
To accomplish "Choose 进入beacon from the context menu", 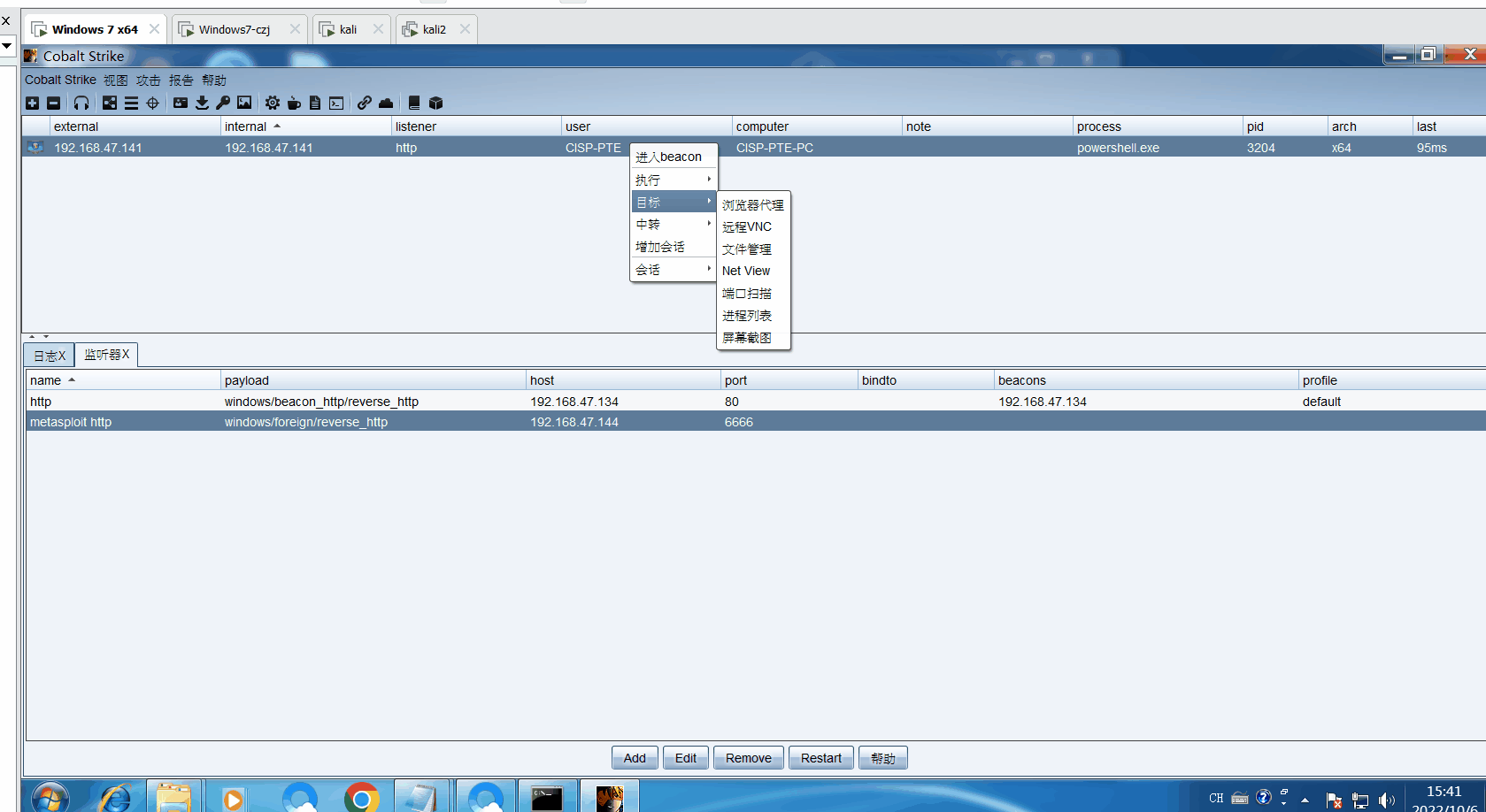I will [x=673, y=157].
